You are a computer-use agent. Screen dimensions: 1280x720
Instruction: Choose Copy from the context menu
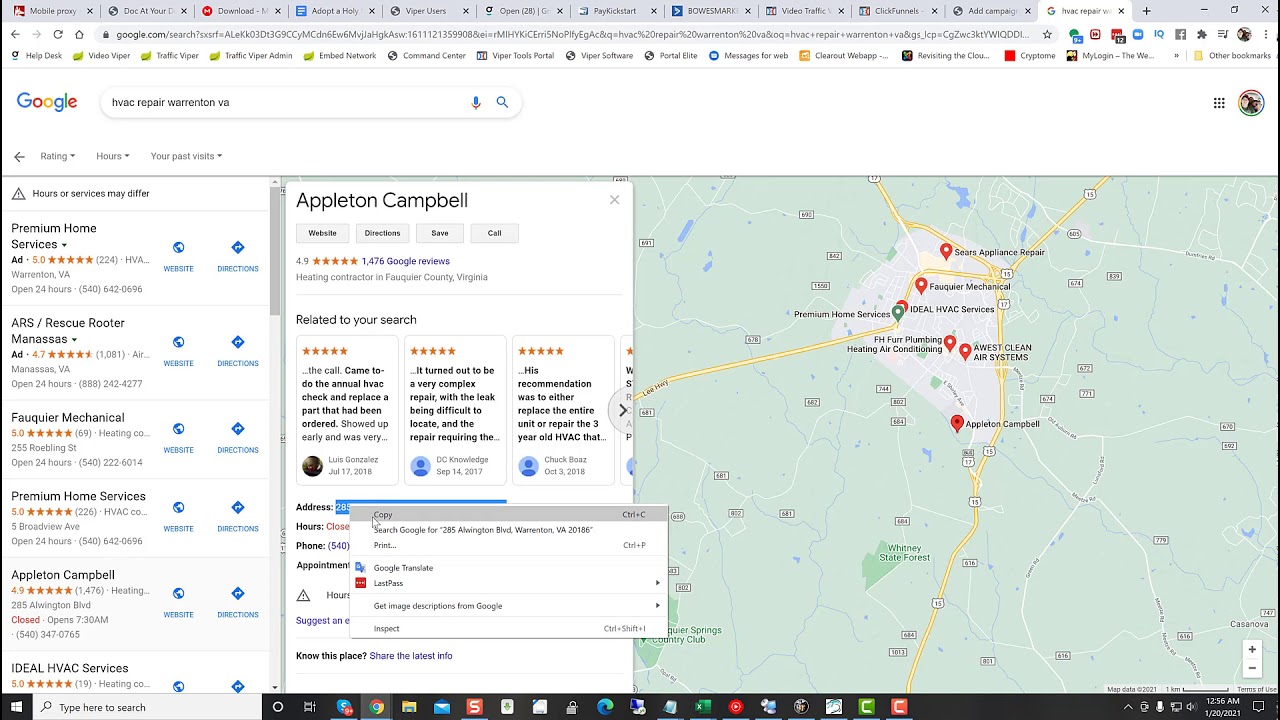click(x=509, y=515)
